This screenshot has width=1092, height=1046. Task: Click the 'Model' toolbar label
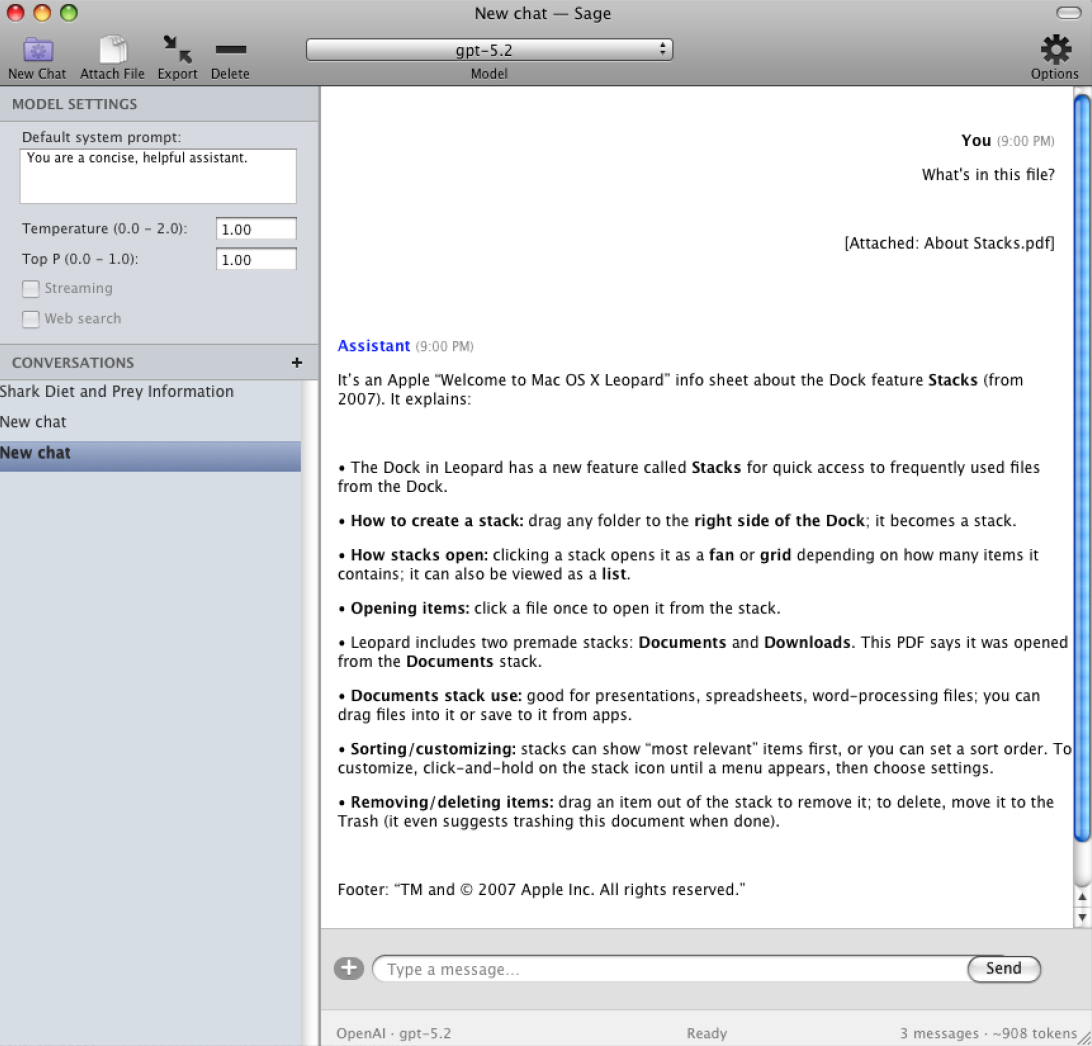(x=489, y=73)
